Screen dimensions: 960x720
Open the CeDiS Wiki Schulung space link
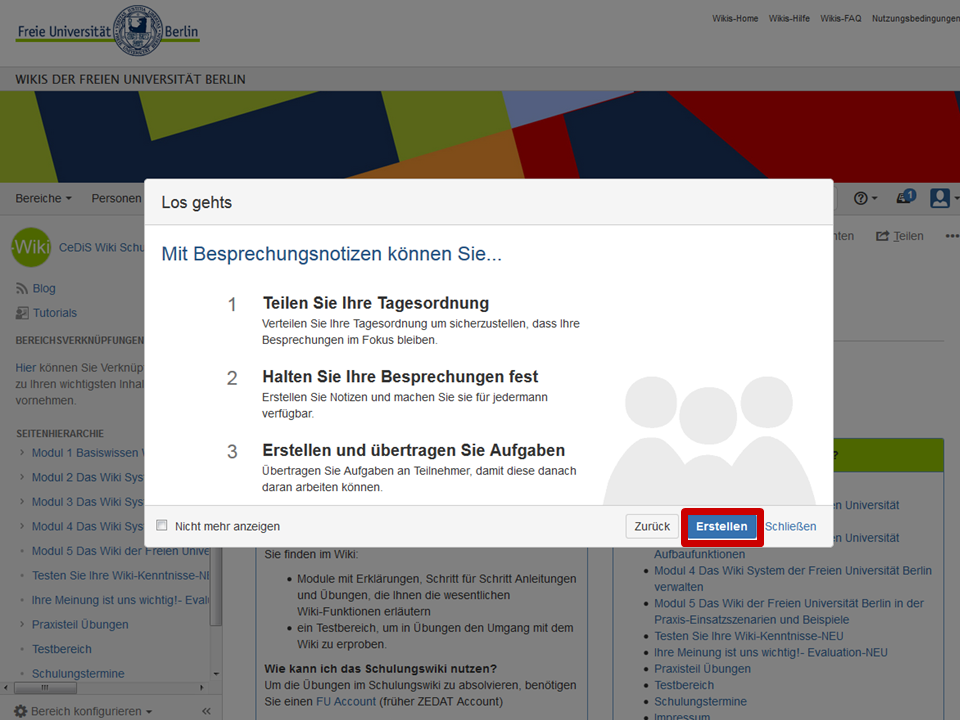point(102,247)
